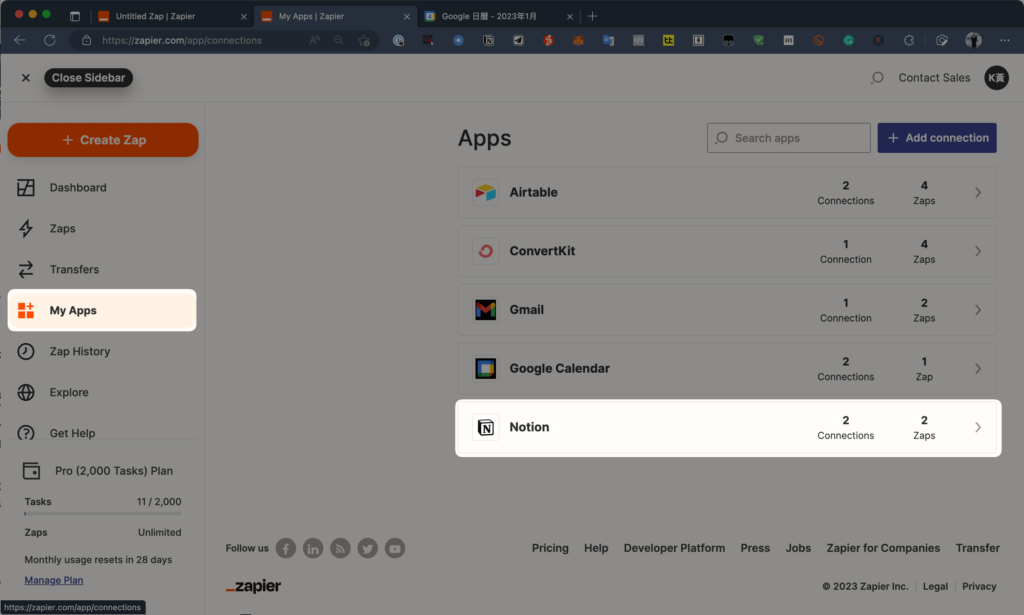Open Zapier's LinkedIn page icon
This screenshot has height=615, width=1024.
(x=313, y=548)
